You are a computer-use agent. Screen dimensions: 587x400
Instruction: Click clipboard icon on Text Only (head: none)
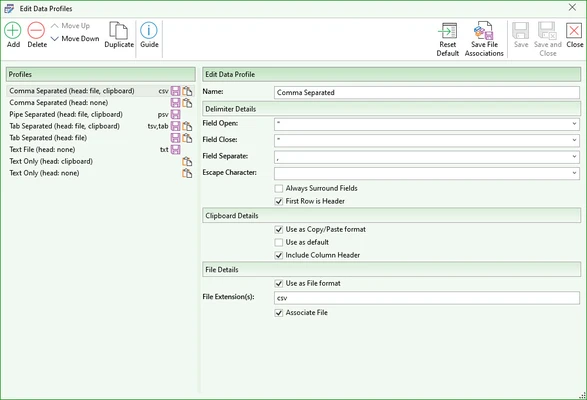click(187, 173)
